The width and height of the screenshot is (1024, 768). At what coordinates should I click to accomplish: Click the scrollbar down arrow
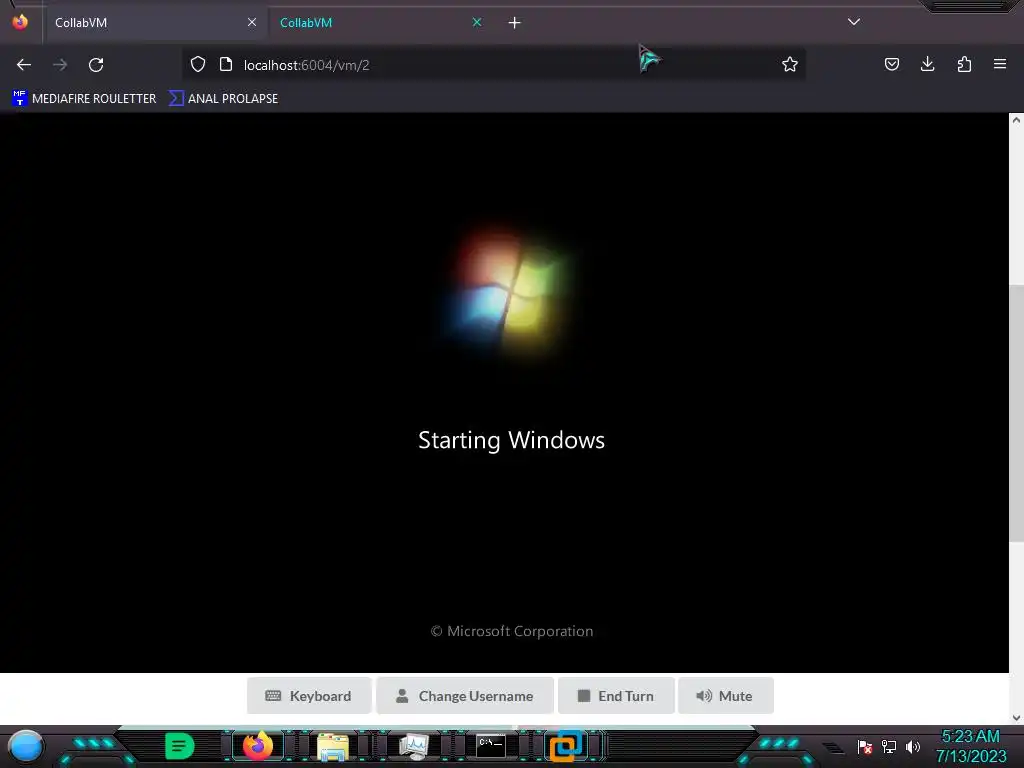tap(1016, 718)
